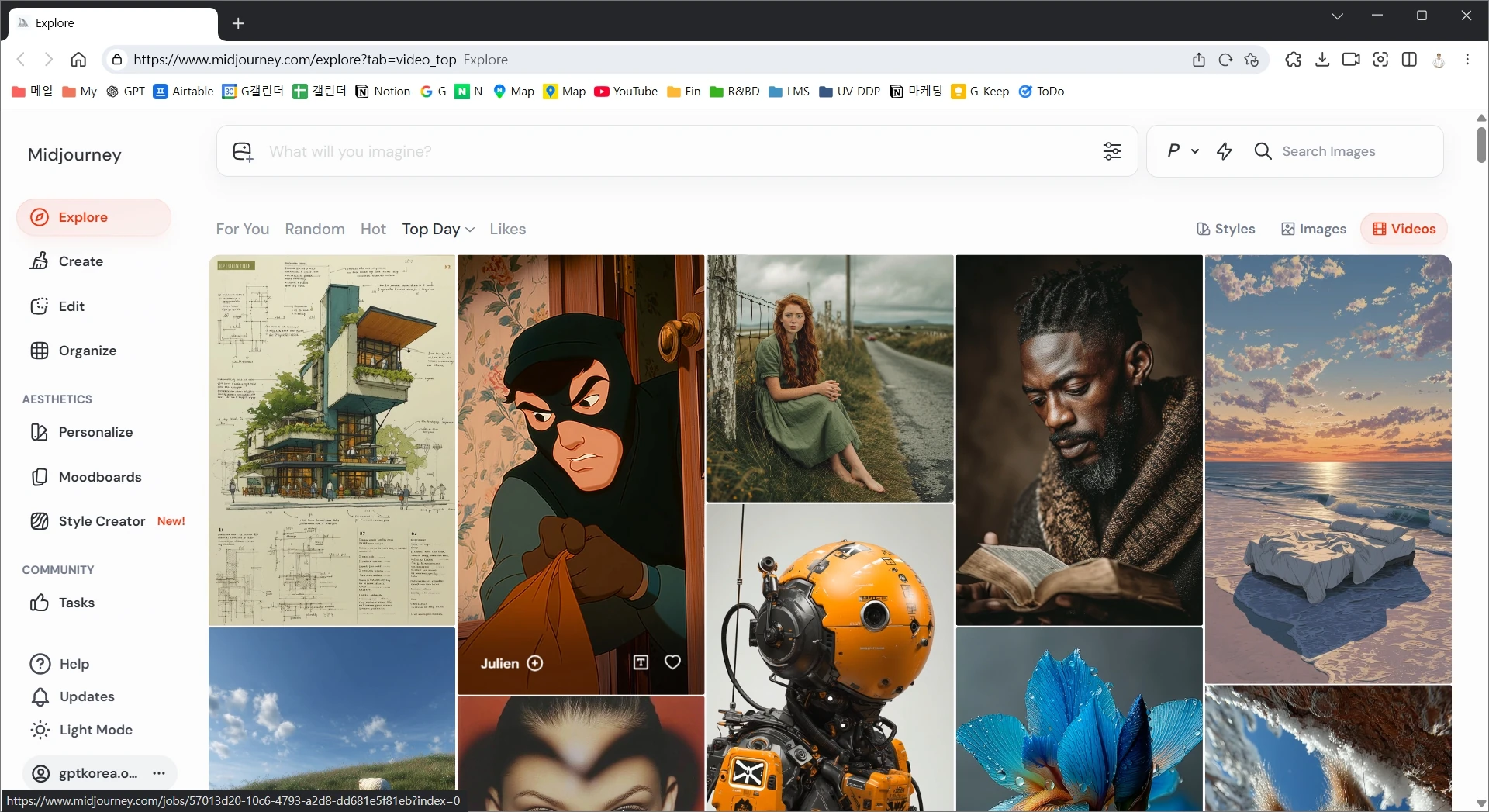Screen dimensions: 1489x812
Task: Open the tab search dropdown arrow
Action: 1338,16
